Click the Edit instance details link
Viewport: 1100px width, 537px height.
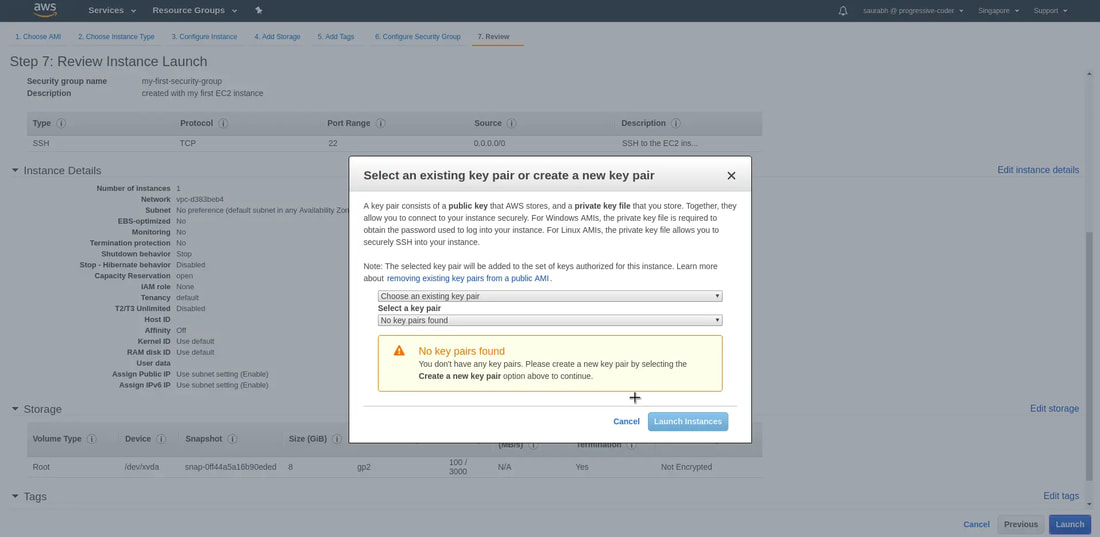(1037, 170)
